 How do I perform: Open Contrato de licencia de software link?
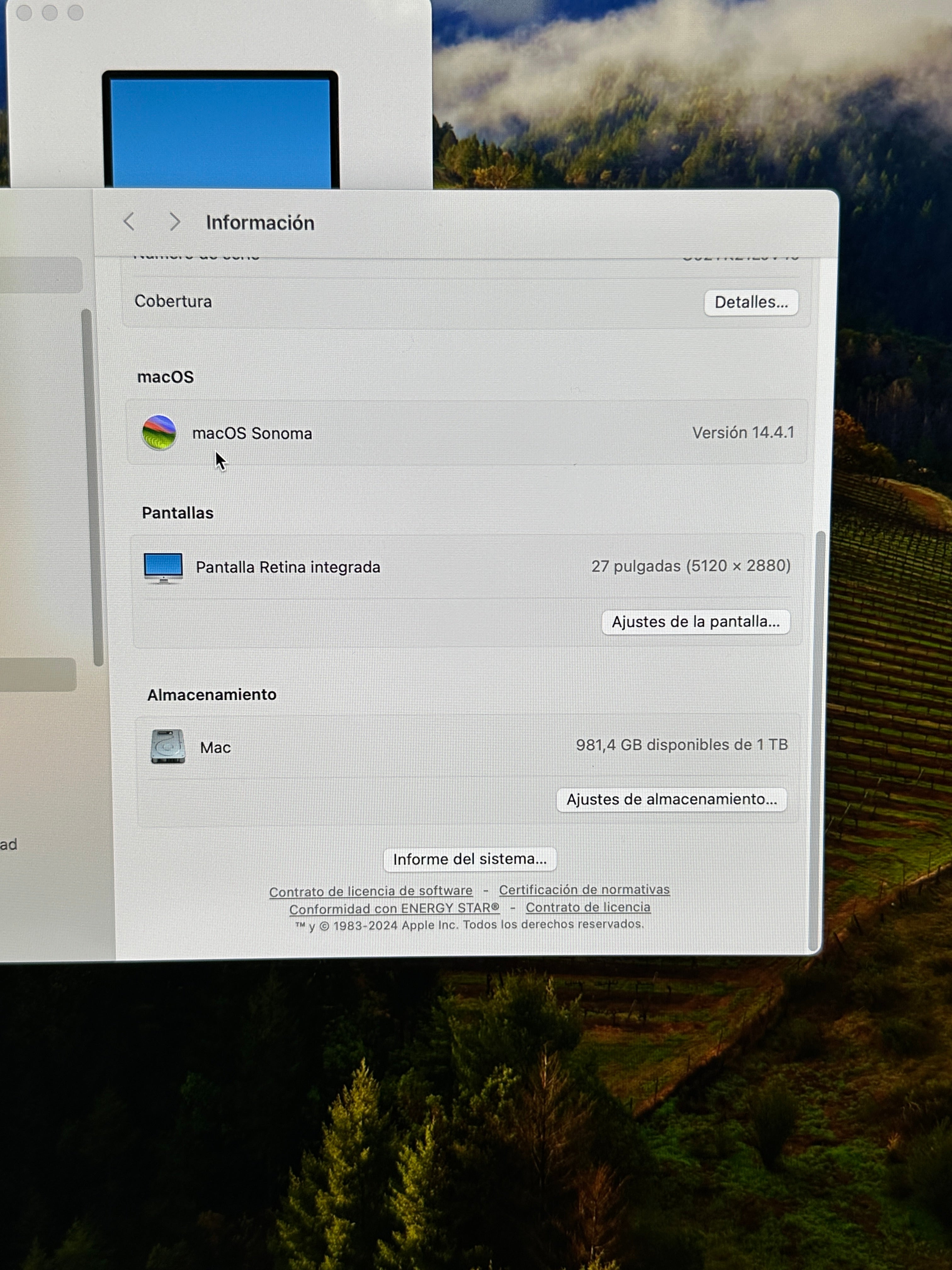371,891
